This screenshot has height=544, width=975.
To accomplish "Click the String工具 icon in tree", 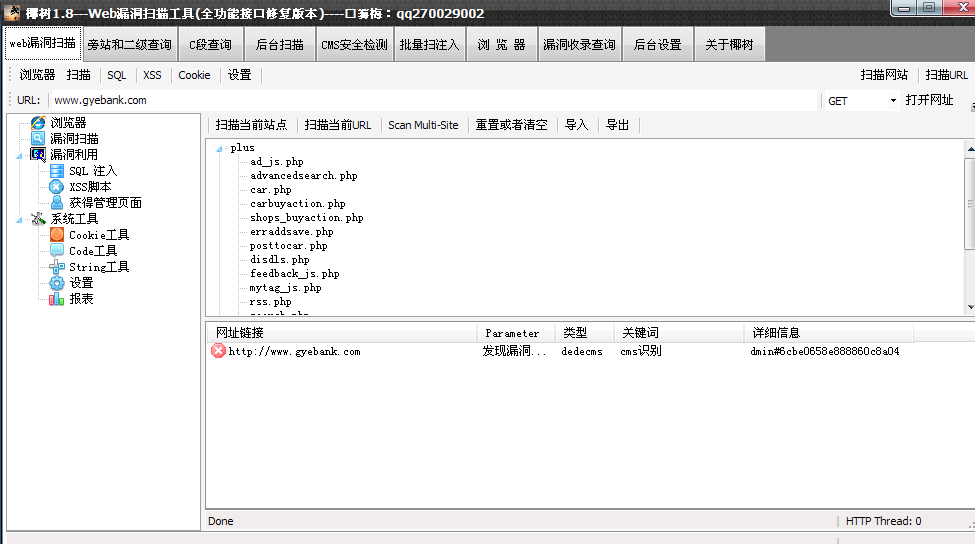I will tap(57, 267).
